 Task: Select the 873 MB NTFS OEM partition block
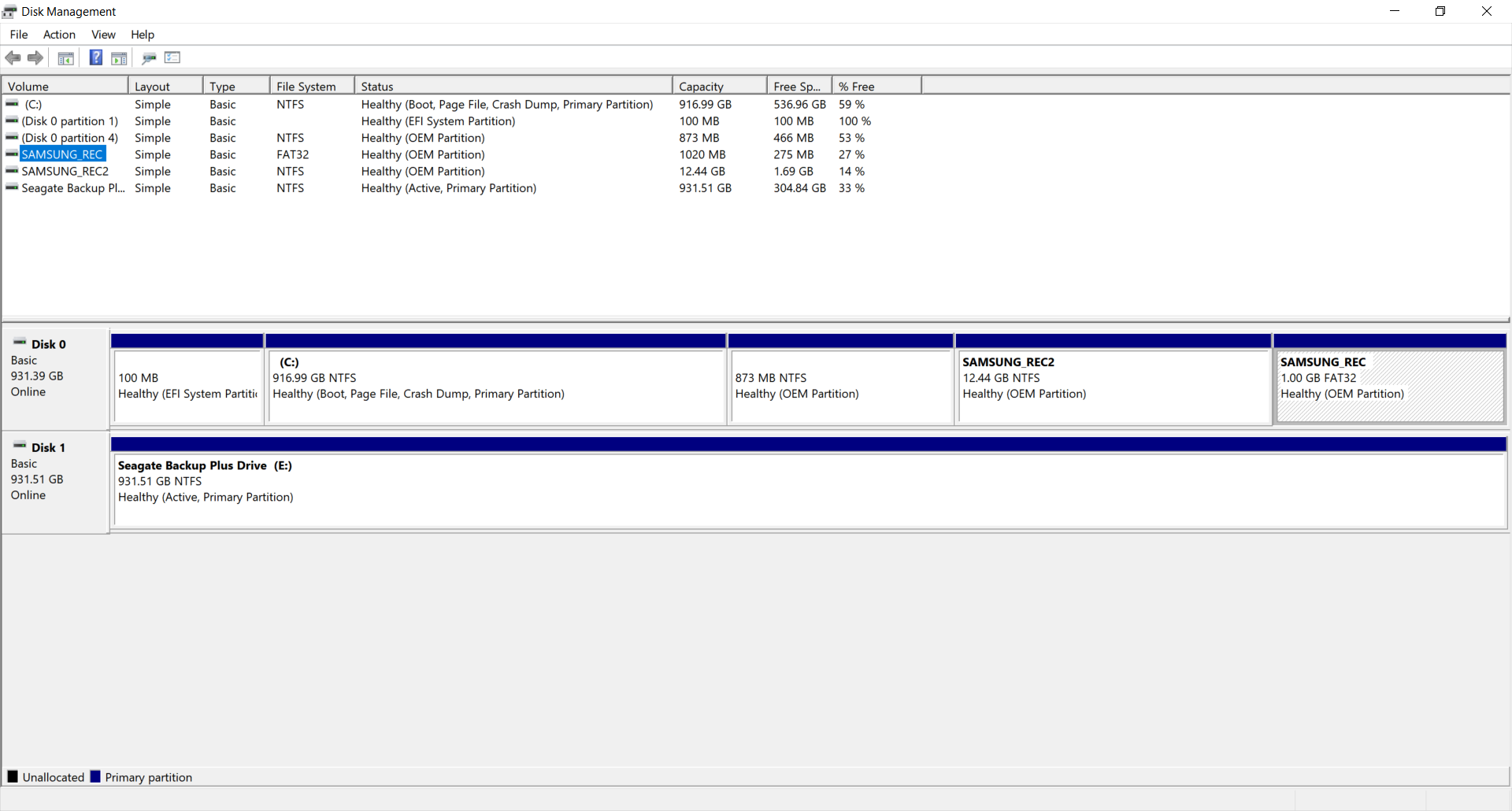coord(841,387)
